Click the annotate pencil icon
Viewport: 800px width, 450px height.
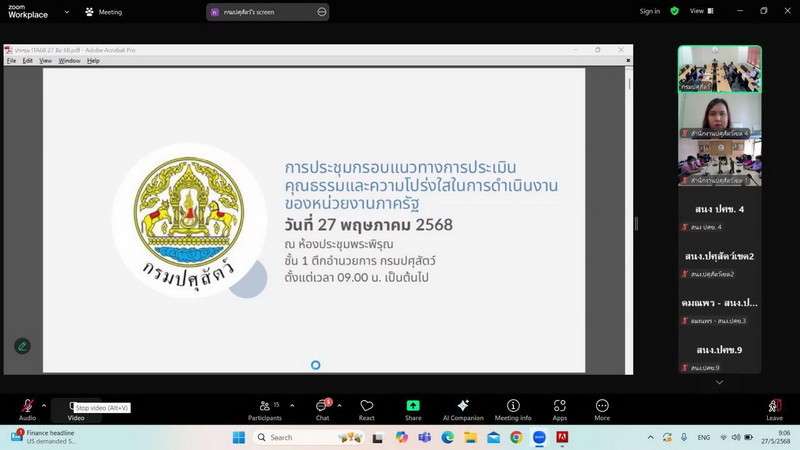[x=22, y=346]
